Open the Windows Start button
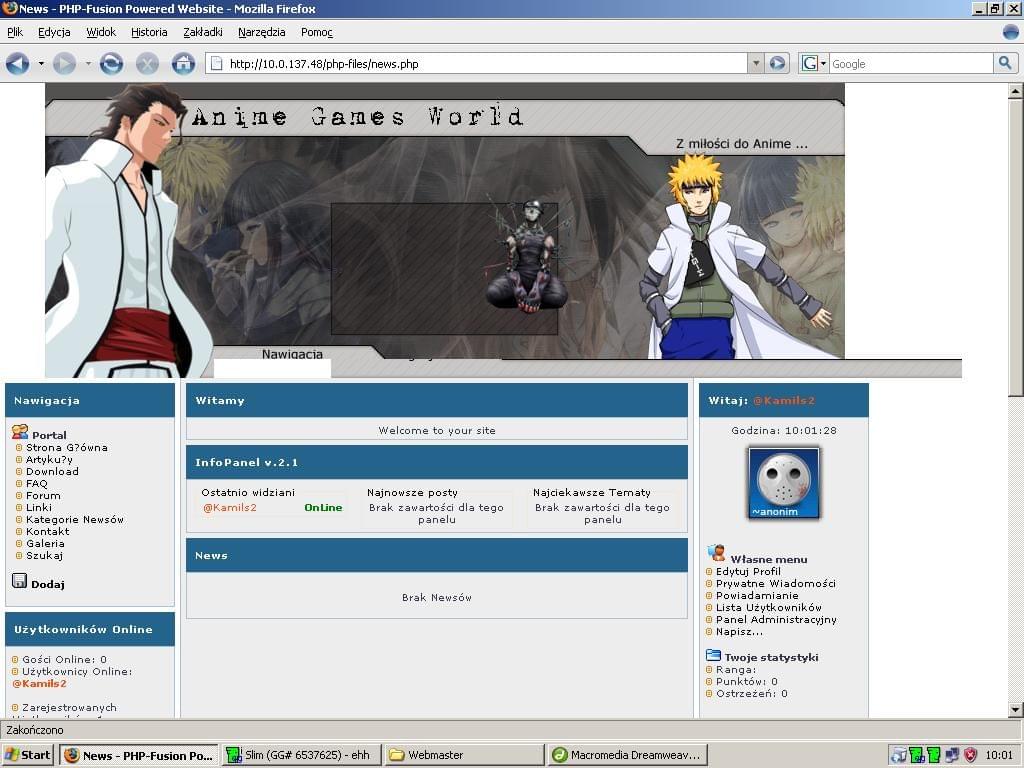The image size is (1024, 768). click(28, 755)
